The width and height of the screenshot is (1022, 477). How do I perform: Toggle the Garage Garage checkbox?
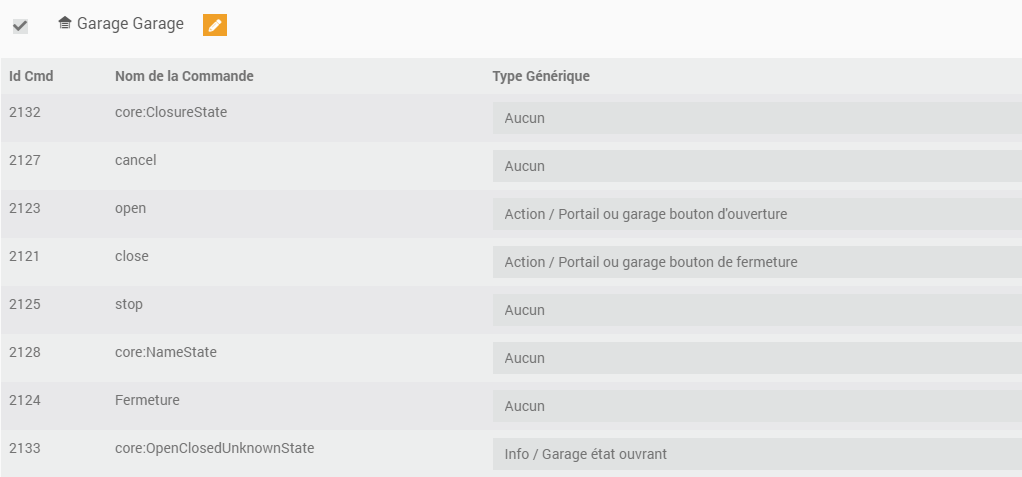tap(20, 26)
